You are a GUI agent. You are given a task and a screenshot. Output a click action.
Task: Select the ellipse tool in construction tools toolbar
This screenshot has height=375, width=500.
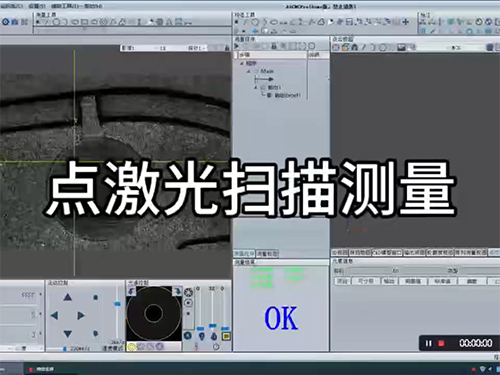pyautogui.click(x=274, y=22)
